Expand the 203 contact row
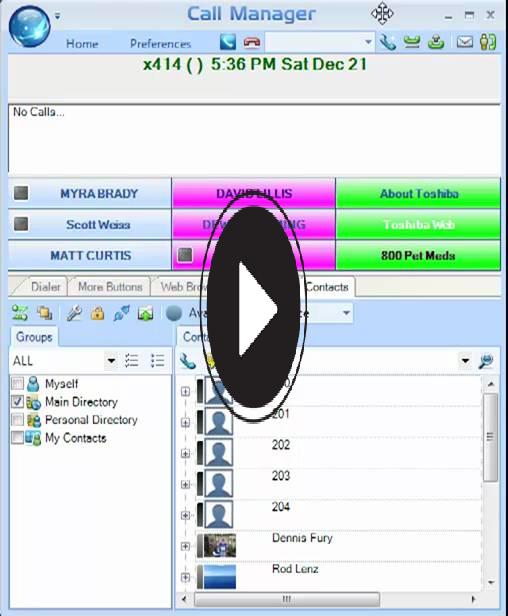Viewport: 508px width, 616px height. pos(185,484)
